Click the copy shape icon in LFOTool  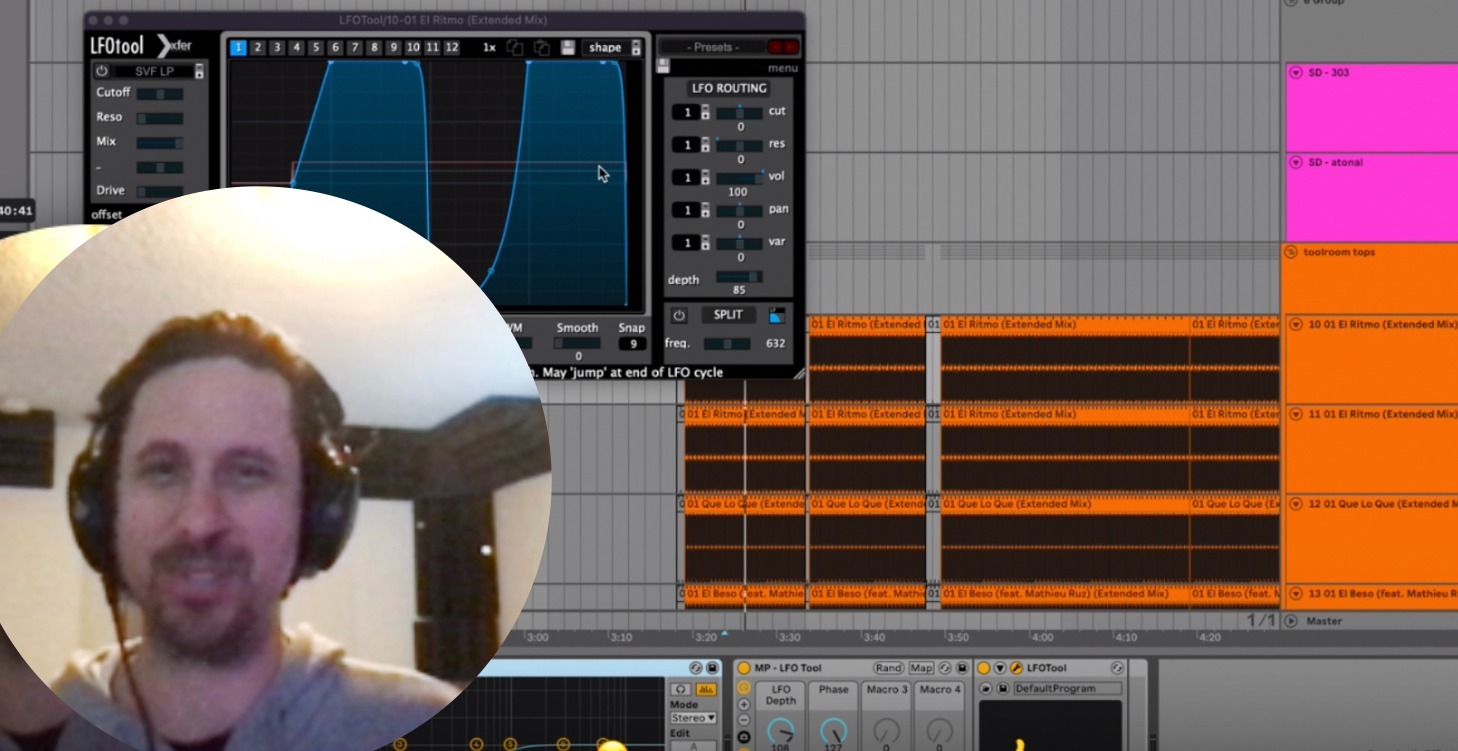[x=515, y=48]
